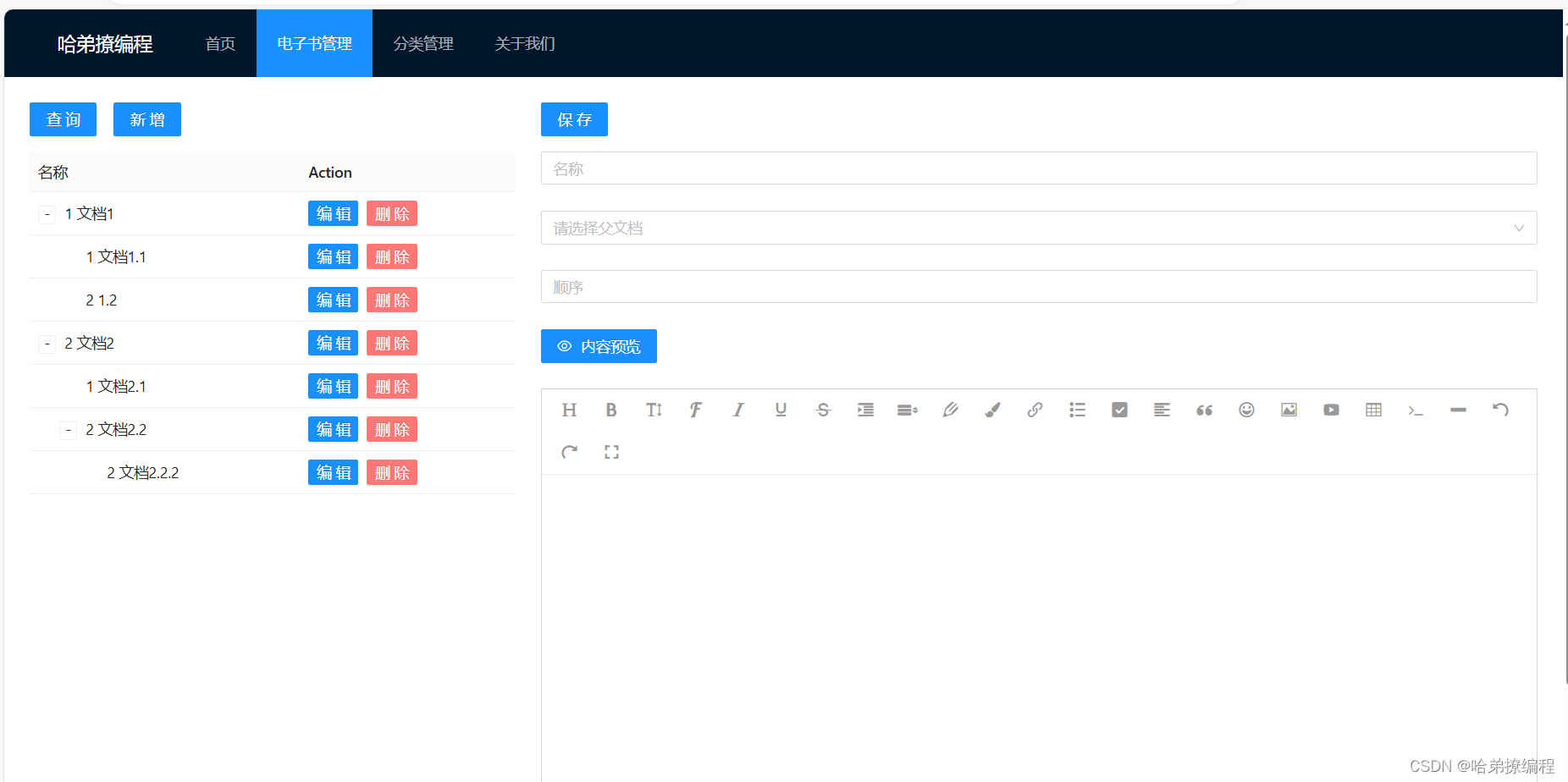1568x782 pixels.
Task: Open the 关于我们 menu item
Action: (525, 43)
